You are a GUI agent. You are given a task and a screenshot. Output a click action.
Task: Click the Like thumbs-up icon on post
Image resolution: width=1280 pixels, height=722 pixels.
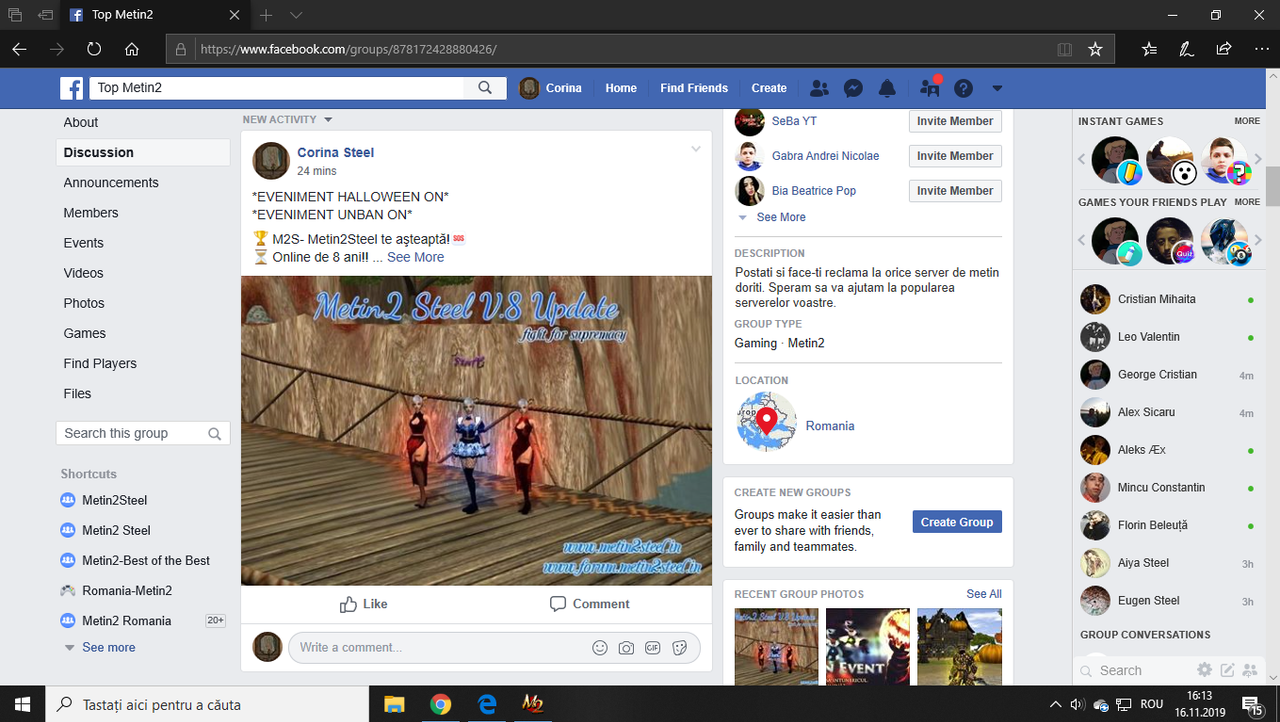point(348,604)
